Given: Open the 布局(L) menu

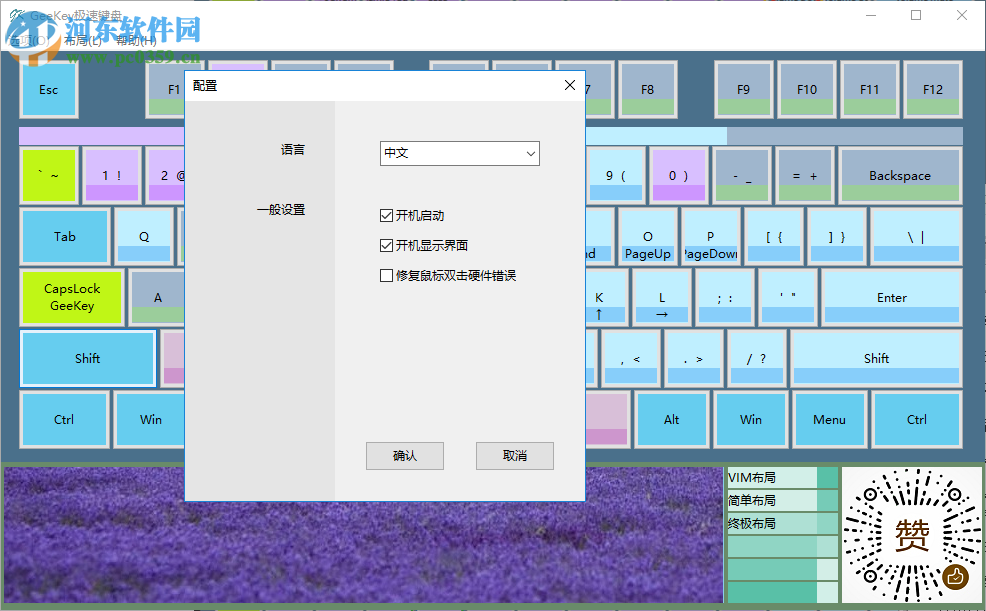Looking at the screenshot, I should [x=82, y=41].
